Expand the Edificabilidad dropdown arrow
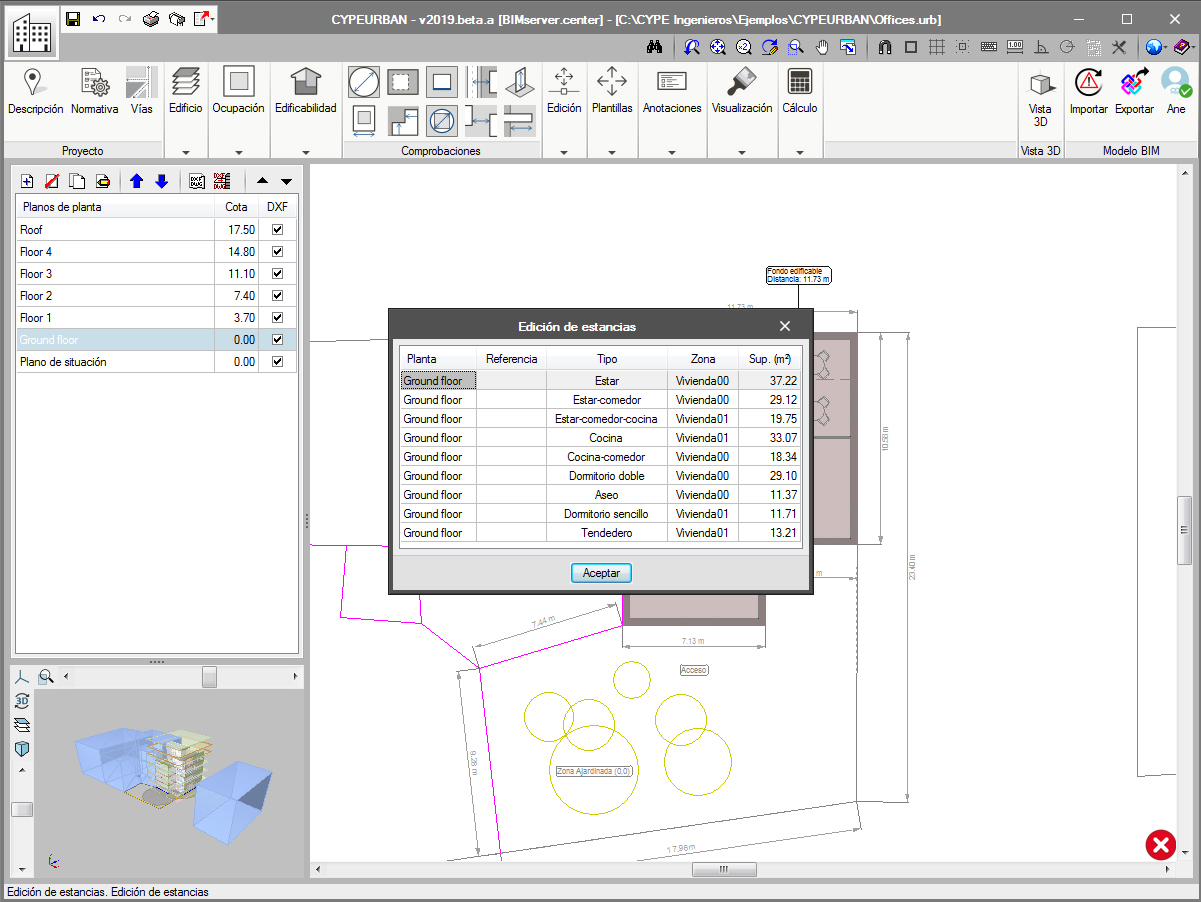The image size is (1201, 902). (x=306, y=153)
